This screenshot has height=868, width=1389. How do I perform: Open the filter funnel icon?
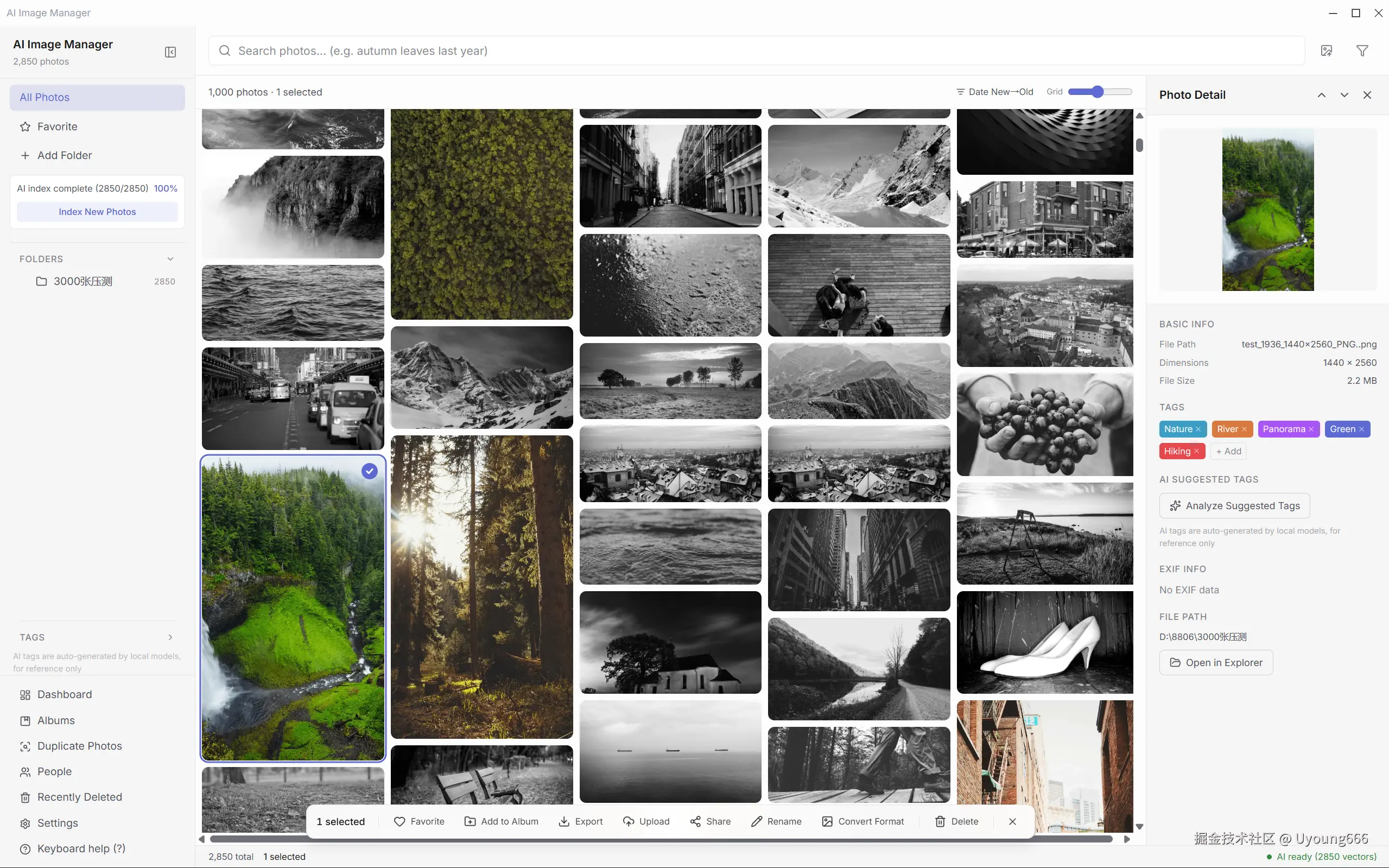[x=1362, y=50]
